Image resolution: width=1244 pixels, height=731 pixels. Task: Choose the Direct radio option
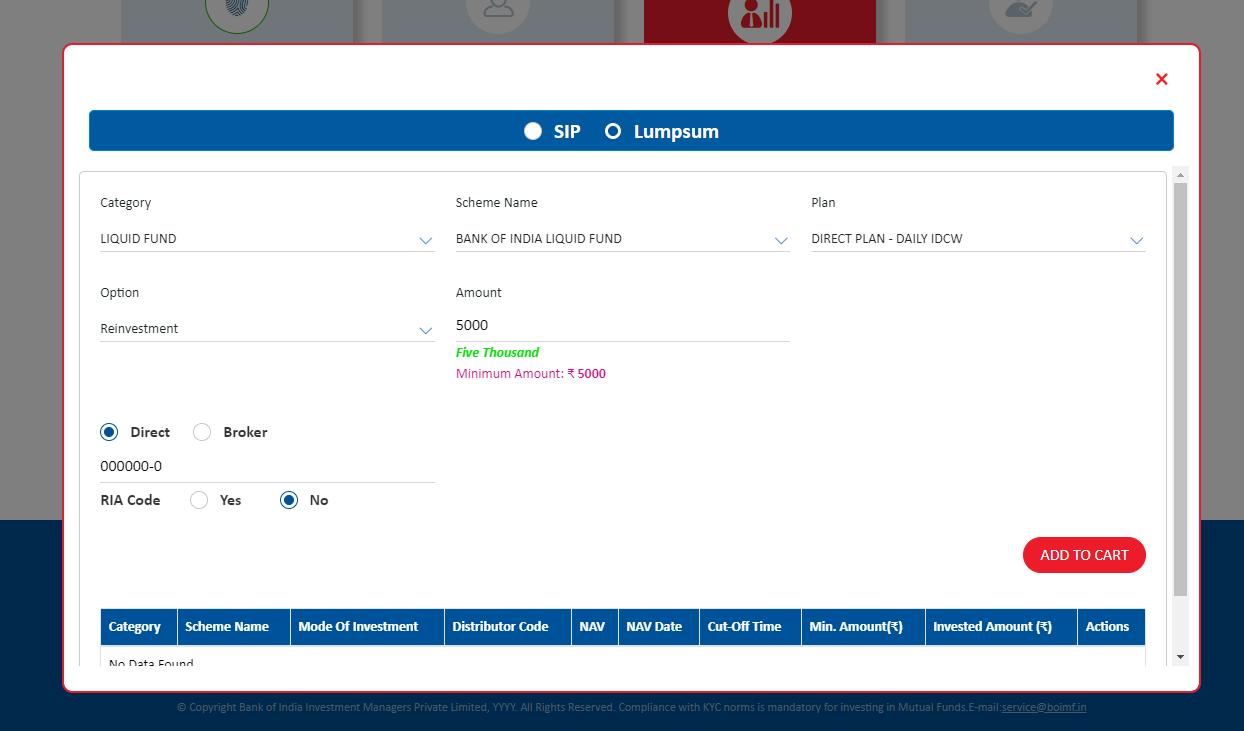[109, 432]
